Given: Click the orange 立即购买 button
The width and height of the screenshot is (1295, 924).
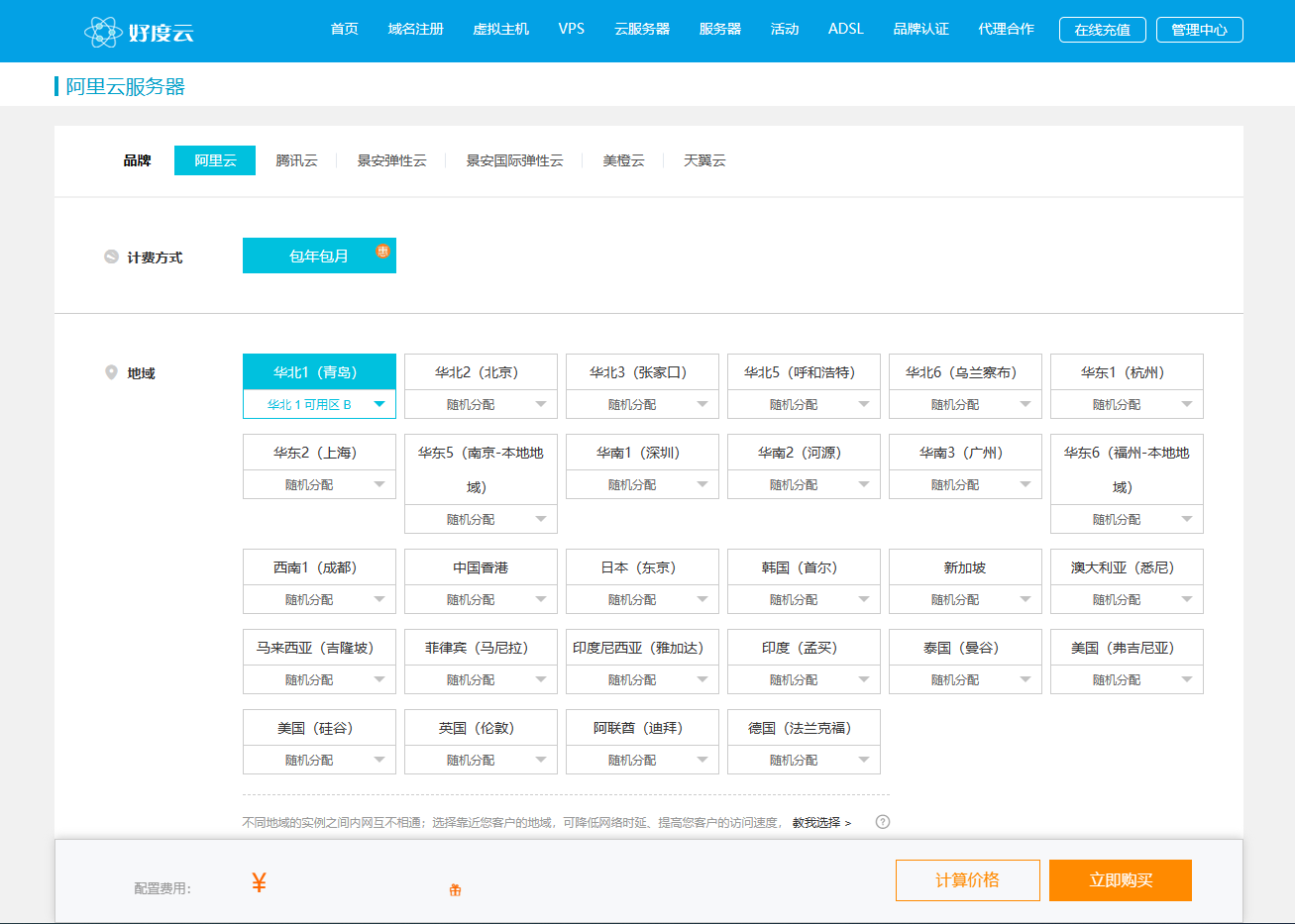Looking at the screenshot, I should [1121, 880].
